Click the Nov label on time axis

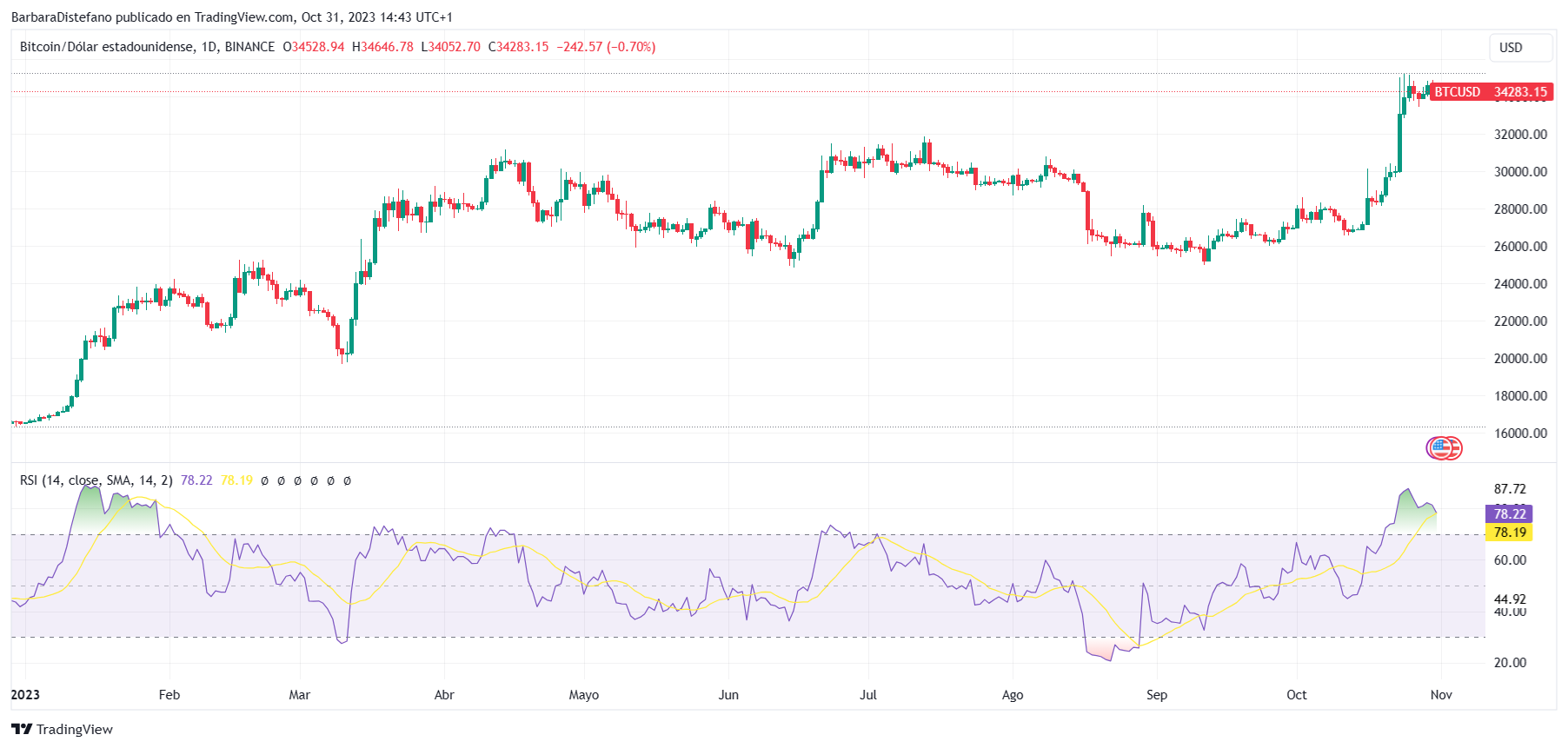coord(1441,695)
